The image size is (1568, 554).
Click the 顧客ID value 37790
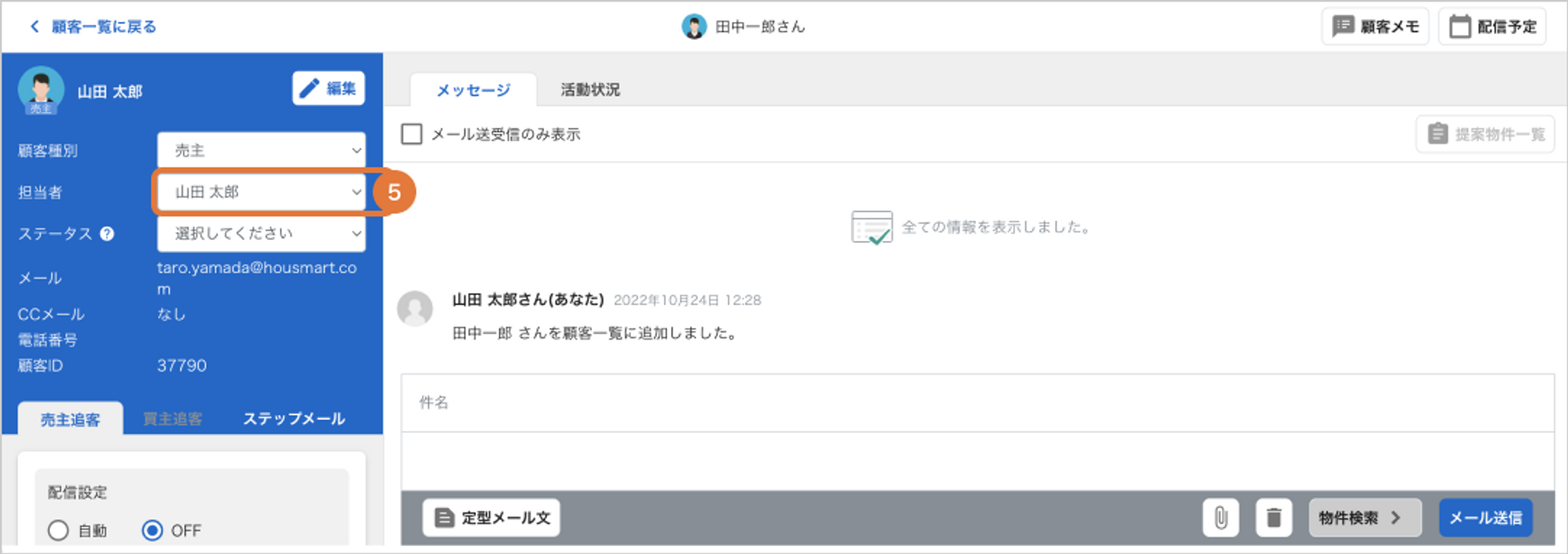point(182,366)
